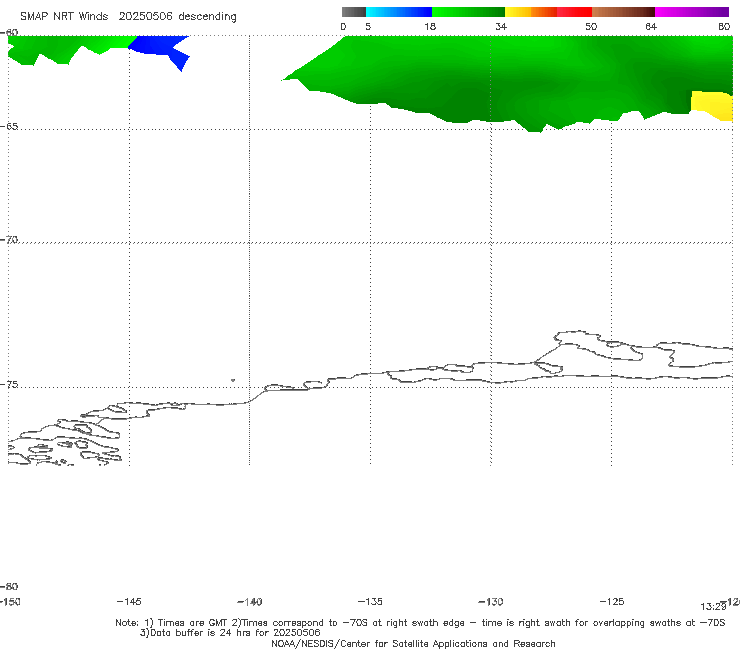Click the yellow-orange part of the color bar

point(531,12)
